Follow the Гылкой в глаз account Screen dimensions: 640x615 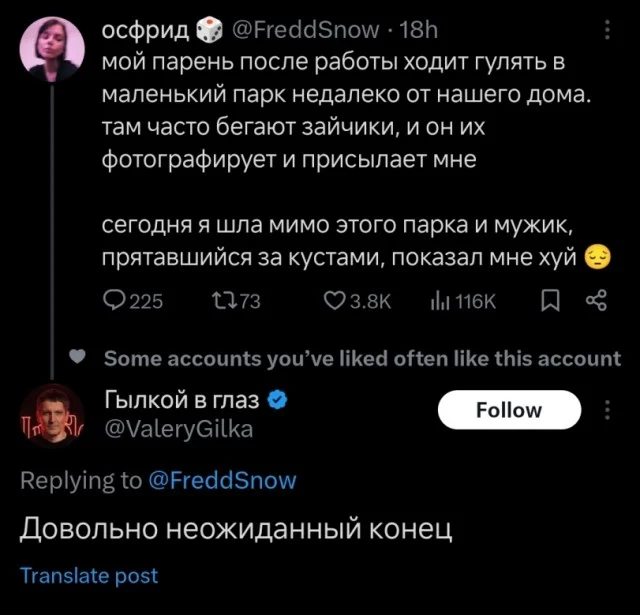[x=510, y=410]
